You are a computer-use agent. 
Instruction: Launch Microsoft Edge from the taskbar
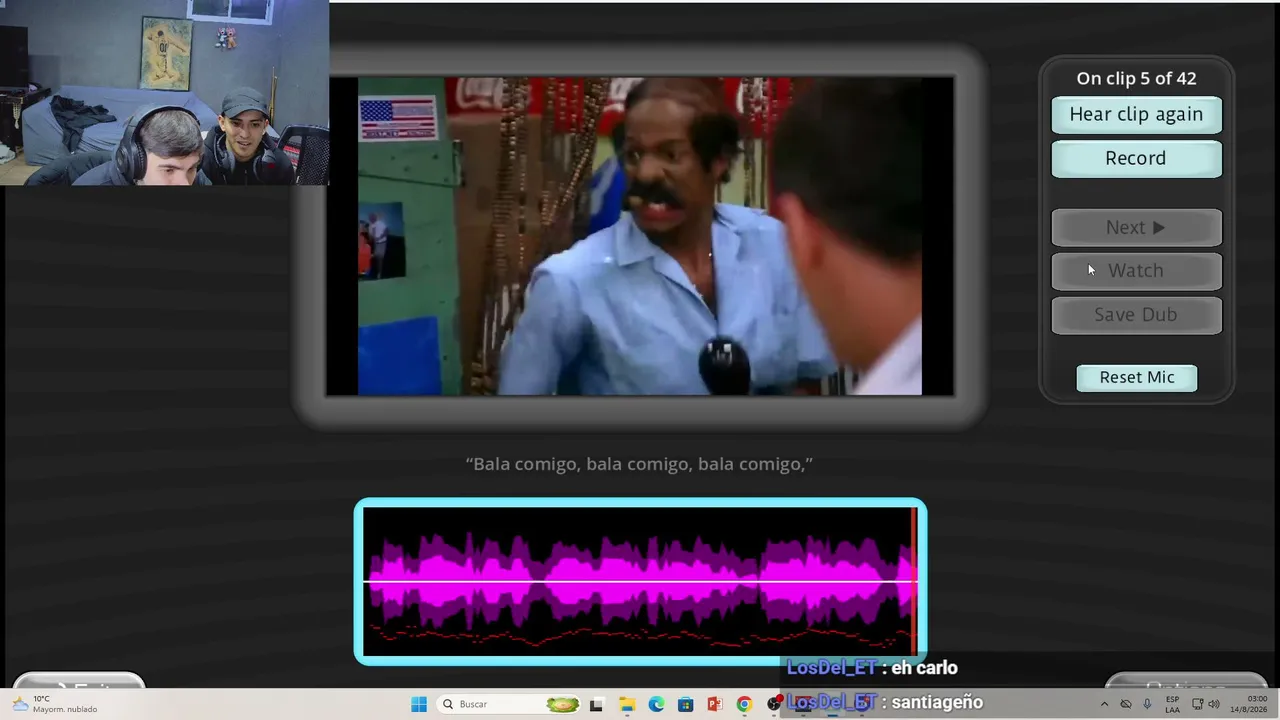click(656, 704)
